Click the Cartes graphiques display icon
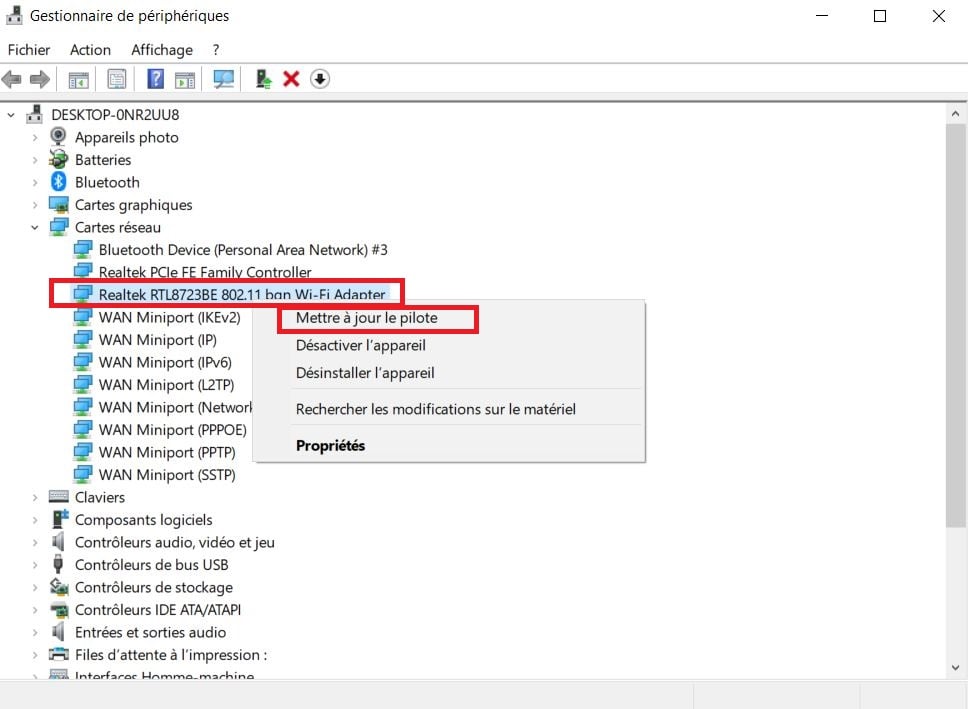968x709 pixels. 59,204
